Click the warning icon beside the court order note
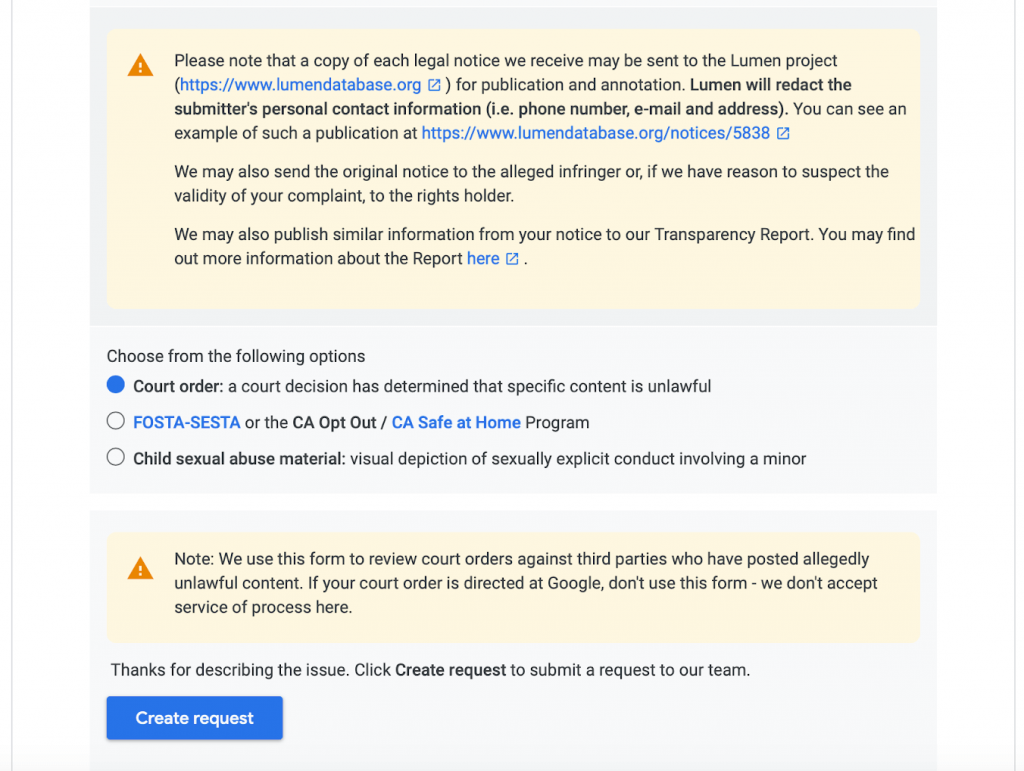This screenshot has width=1024, height=771. click(140, 568)
